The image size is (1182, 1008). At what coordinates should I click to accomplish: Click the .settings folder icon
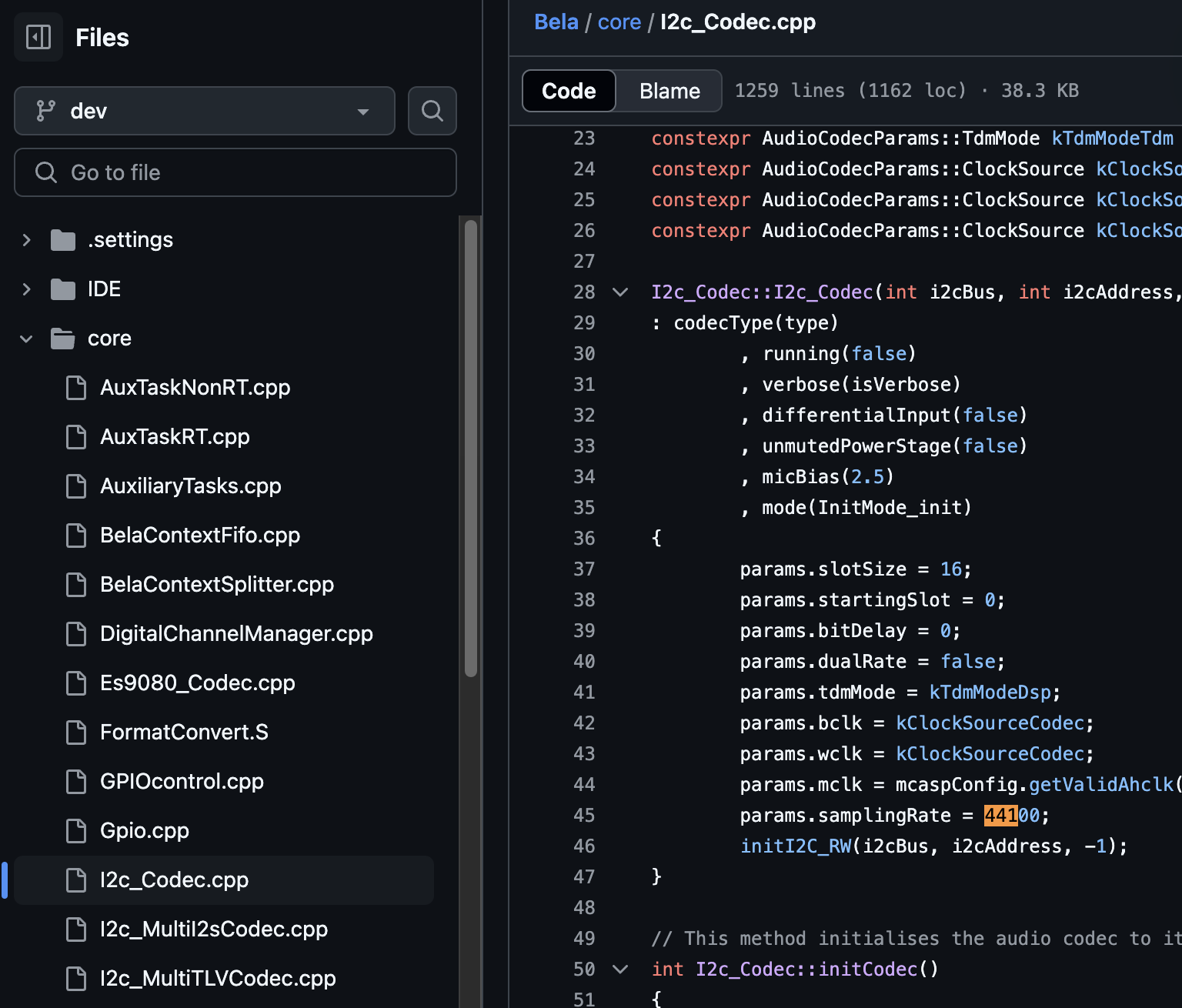tap(62, 240)
